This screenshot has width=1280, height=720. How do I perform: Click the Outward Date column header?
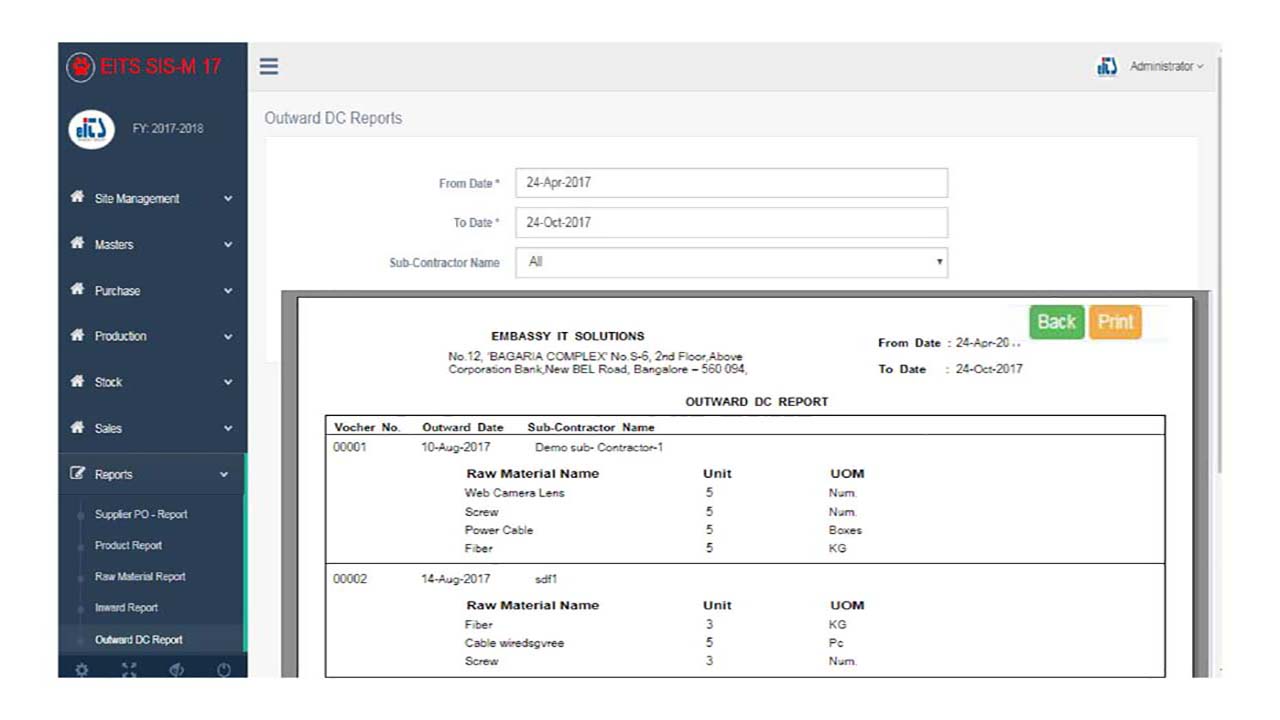coord(463,427)
